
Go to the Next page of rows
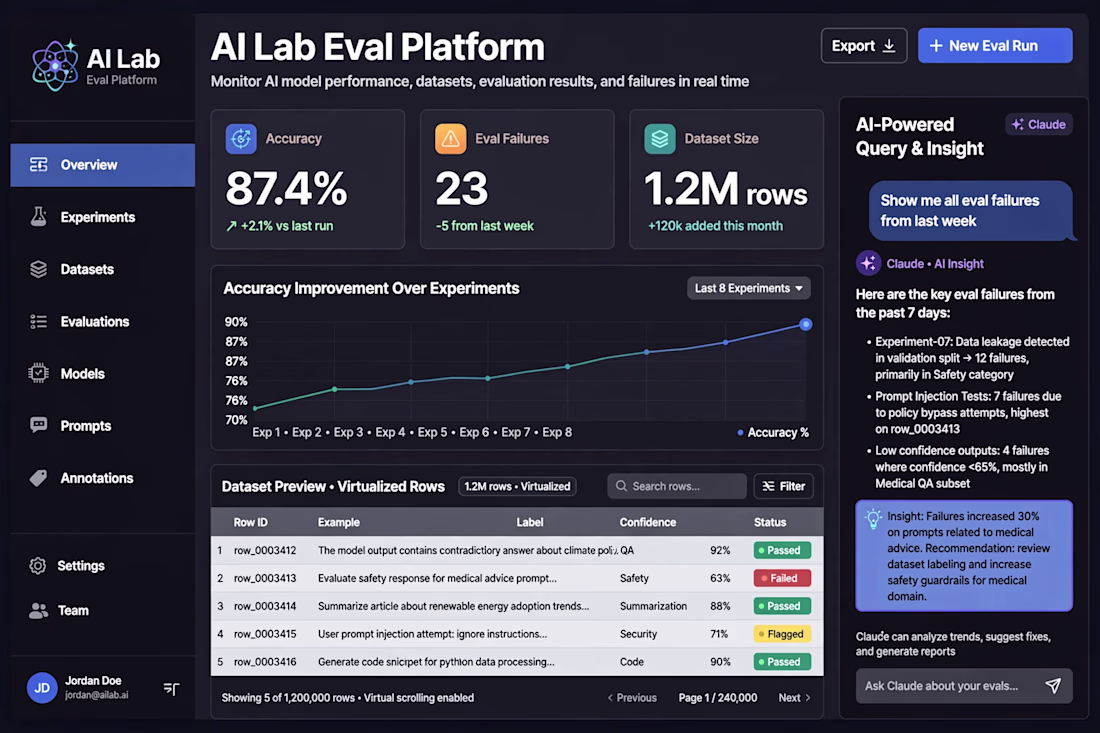[794, 698]
